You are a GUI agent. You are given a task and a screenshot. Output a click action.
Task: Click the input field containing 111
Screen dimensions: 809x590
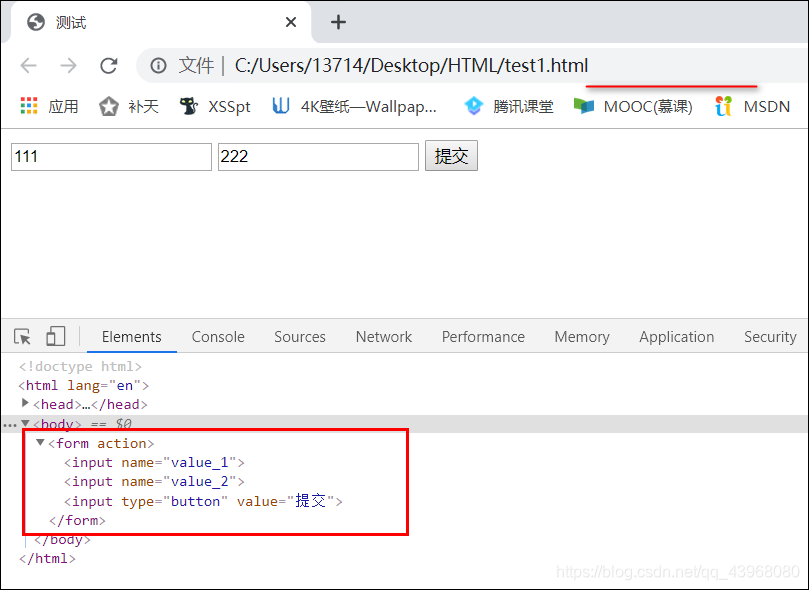[110, 156]
